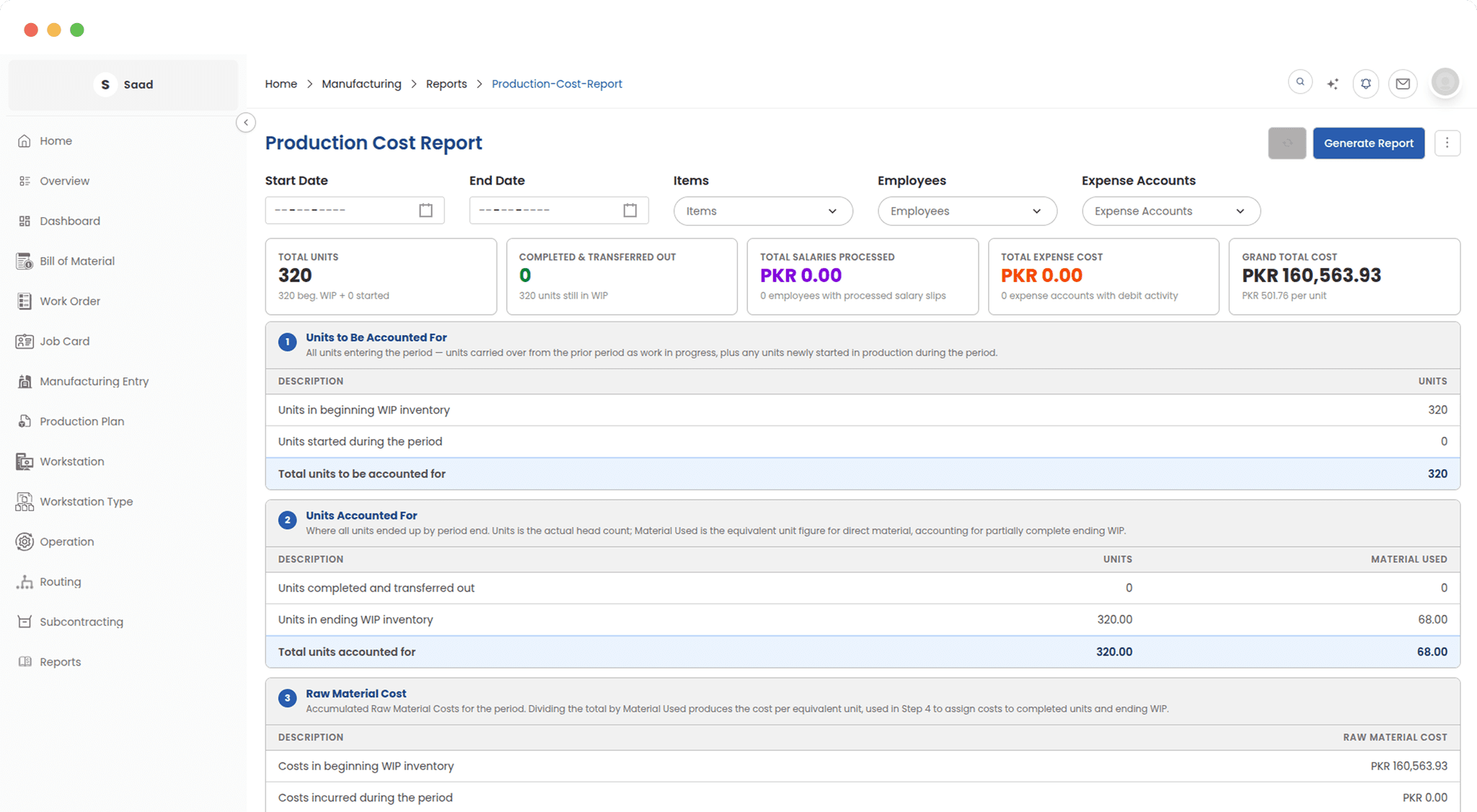The height and width of the screenshot is (812, 1477).
Task: Switch to the Reports breadcrumb page
Action: click(x=446, y=84)
